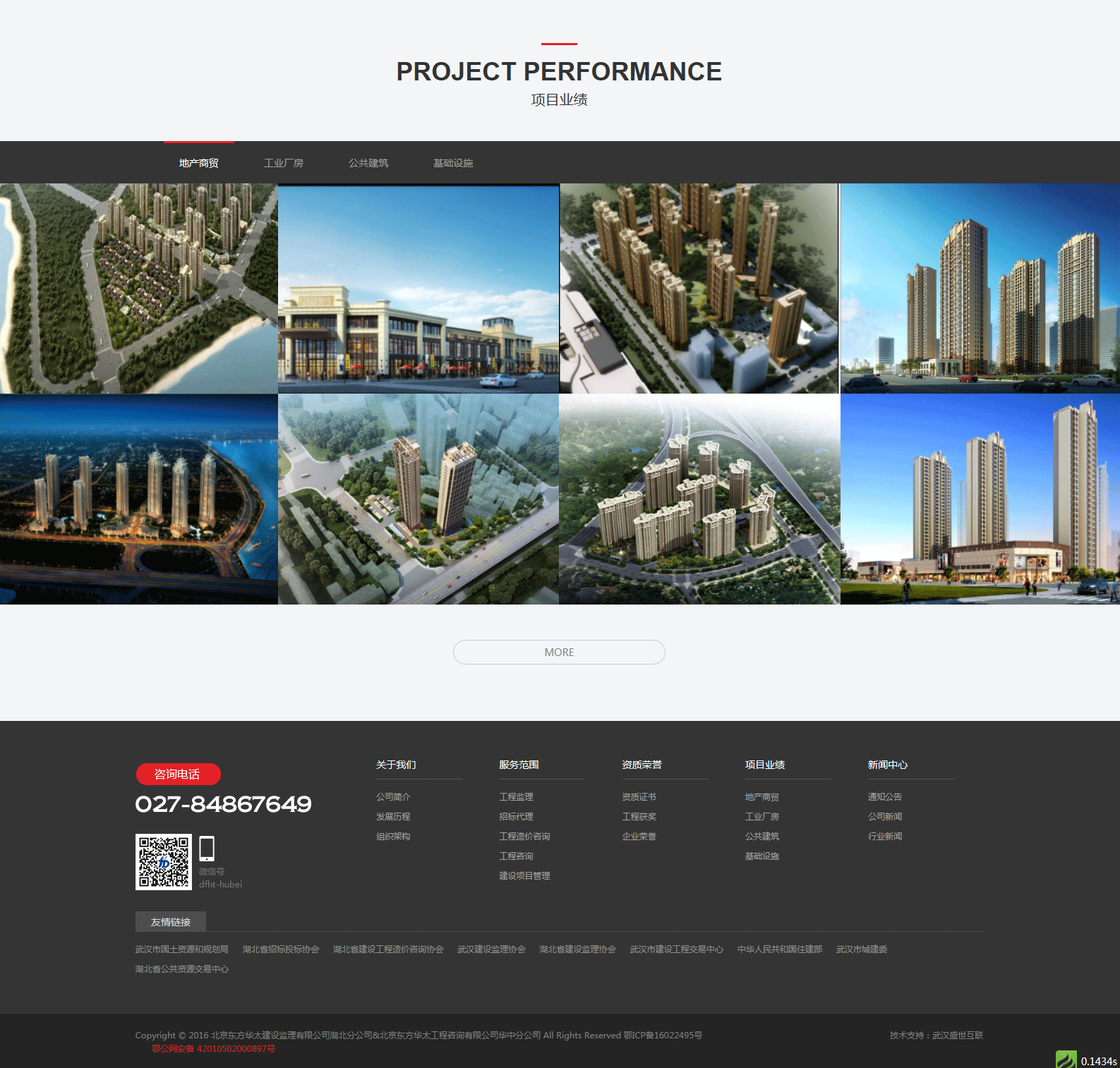Open the 公司简介 footer link
The width and height of the screenshot is (1120, 1068).
coord(393,796)
